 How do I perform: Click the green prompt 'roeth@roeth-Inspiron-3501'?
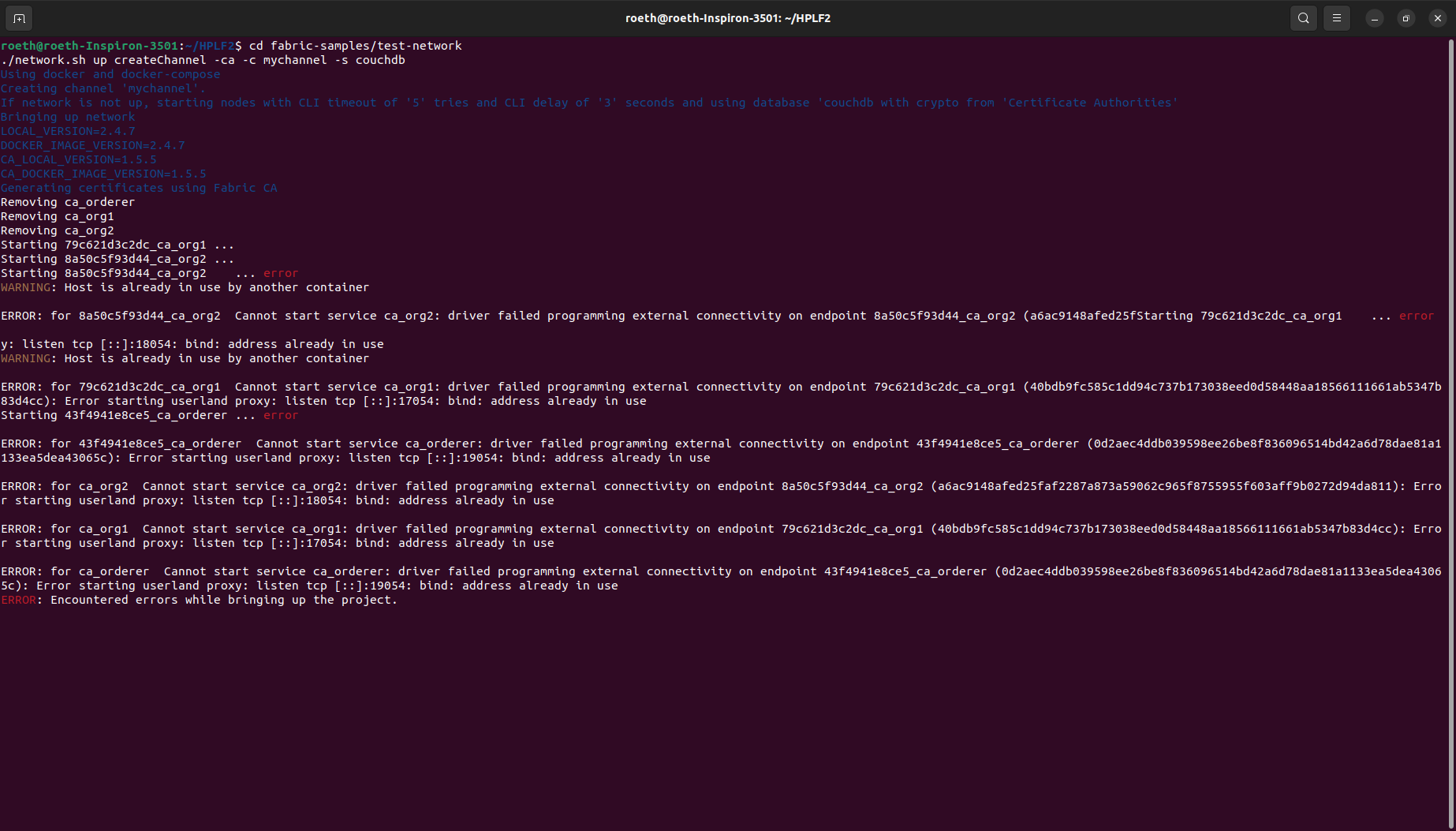tap(89, 46)
